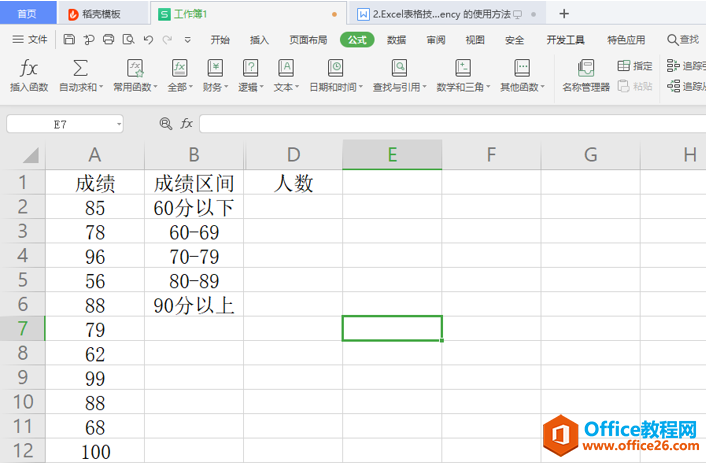Click the Export to PDF icon in quick toolbar
706x463 pixels.
89,40
